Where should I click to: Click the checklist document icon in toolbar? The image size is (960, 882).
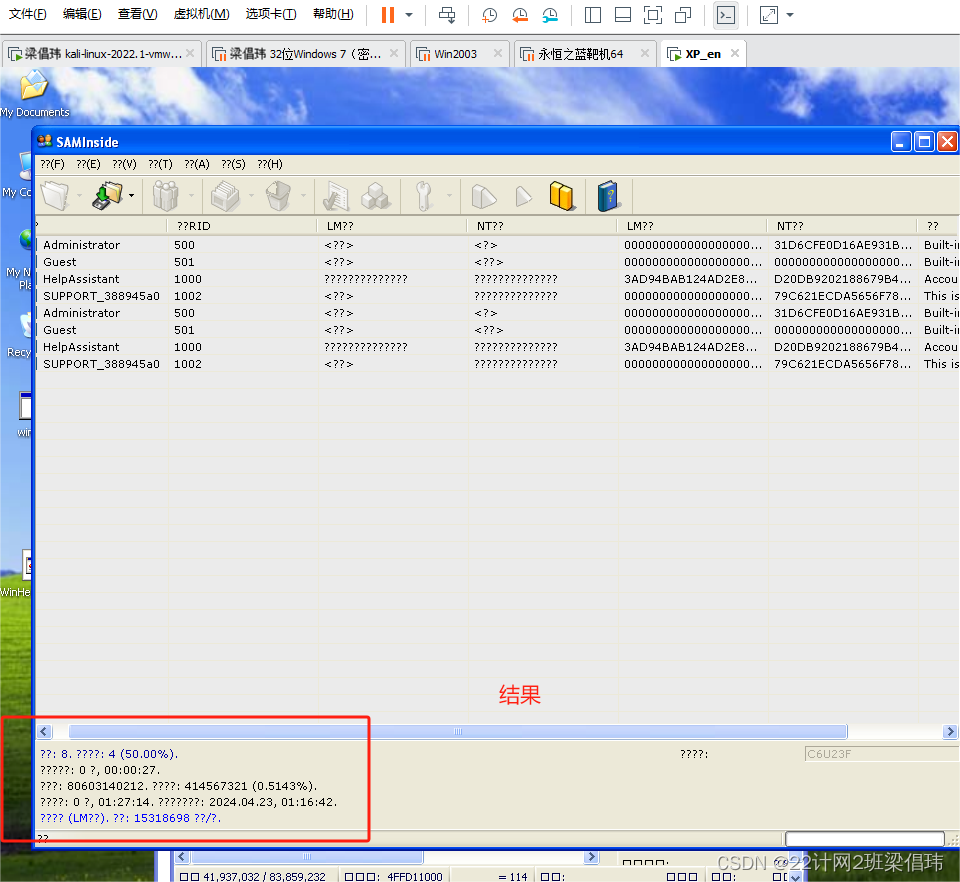[336, 196]
